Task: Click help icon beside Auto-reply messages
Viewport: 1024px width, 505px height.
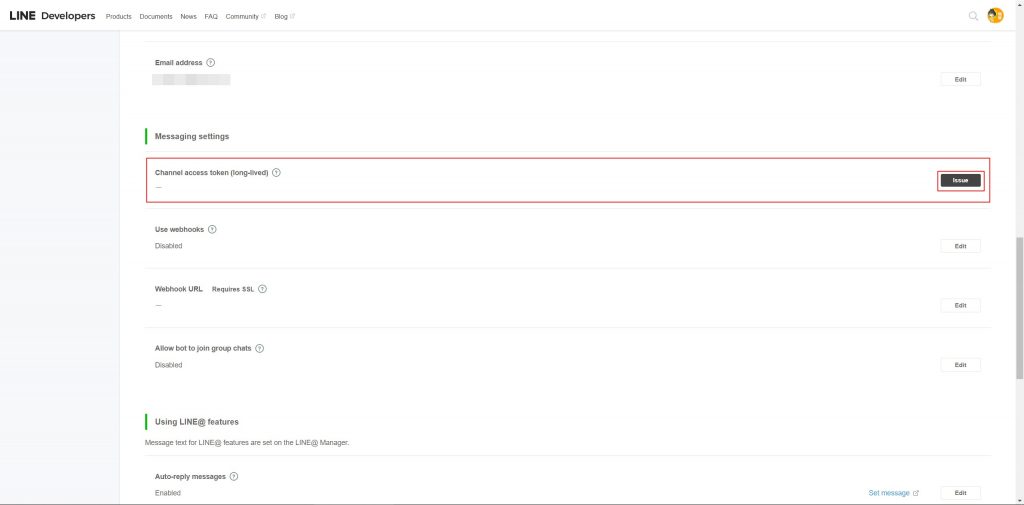Action: tap(234, 477)
